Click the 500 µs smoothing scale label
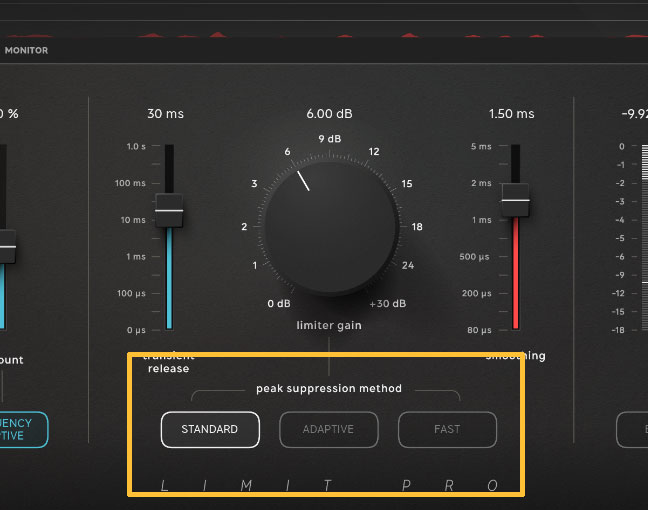The height and width of the screenshot is (510, 648). (474, 257)
